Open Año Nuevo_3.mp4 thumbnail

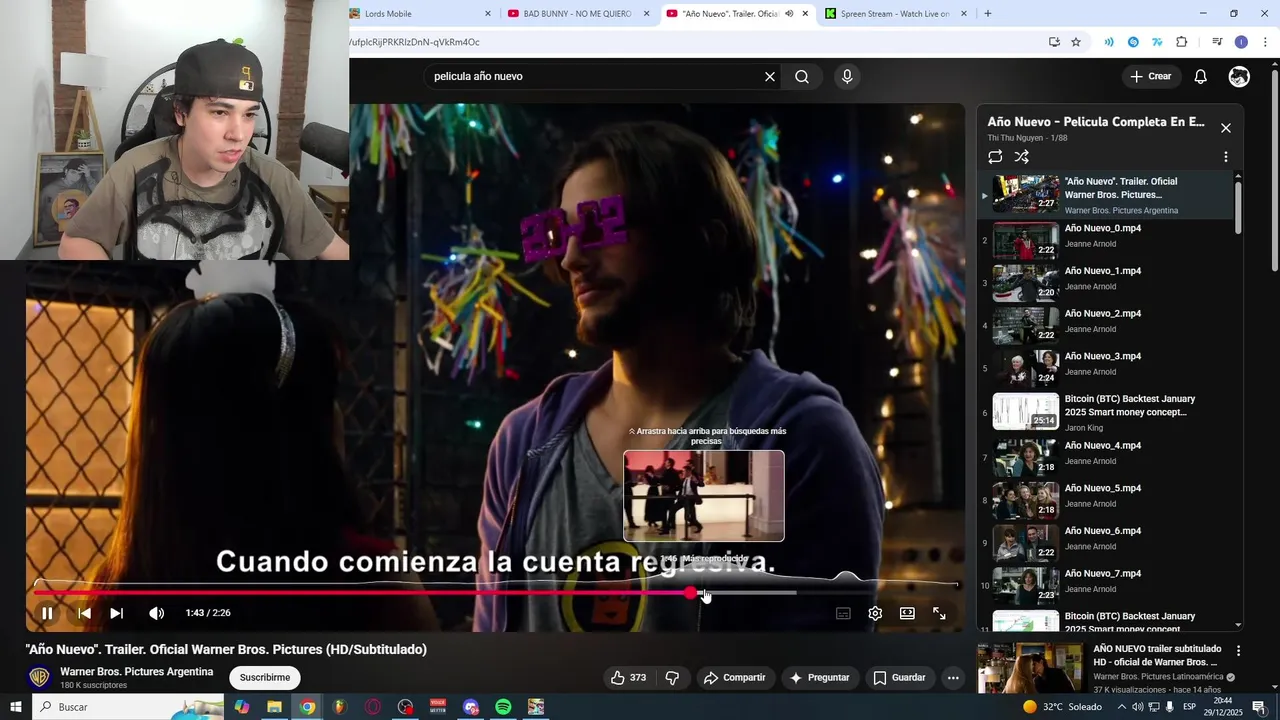pos(1025,368)
